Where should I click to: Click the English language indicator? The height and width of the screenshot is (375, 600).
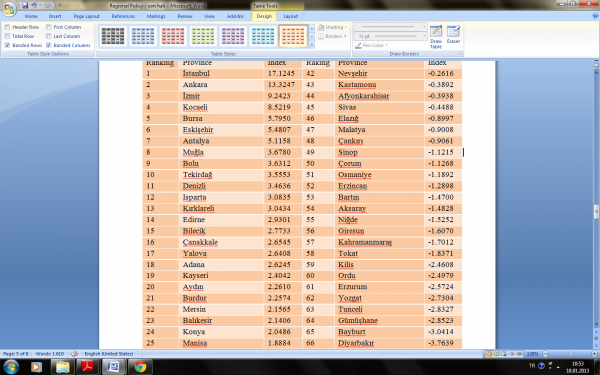tap(109, 354)
